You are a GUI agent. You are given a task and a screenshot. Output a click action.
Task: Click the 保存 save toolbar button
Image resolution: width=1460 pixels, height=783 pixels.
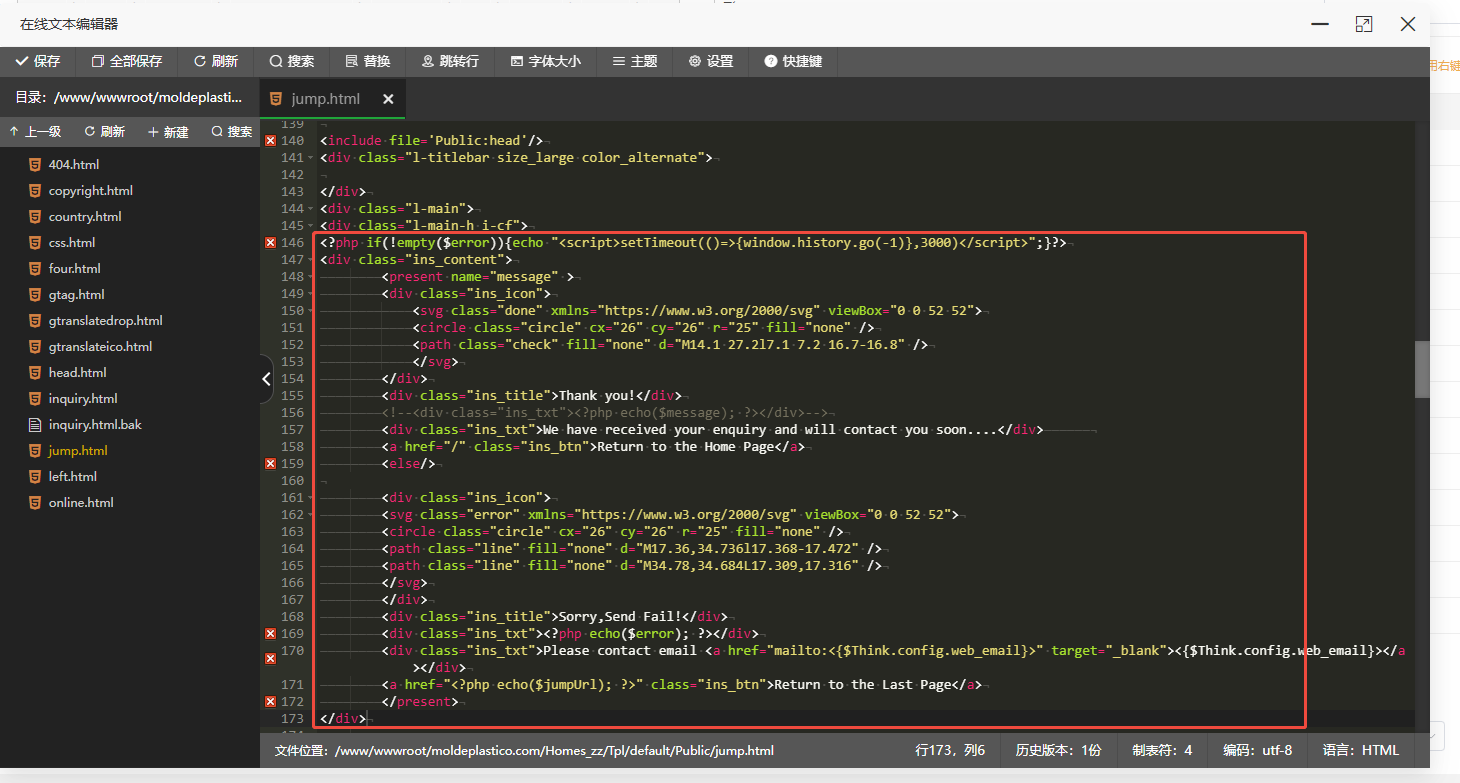(38, 61)
